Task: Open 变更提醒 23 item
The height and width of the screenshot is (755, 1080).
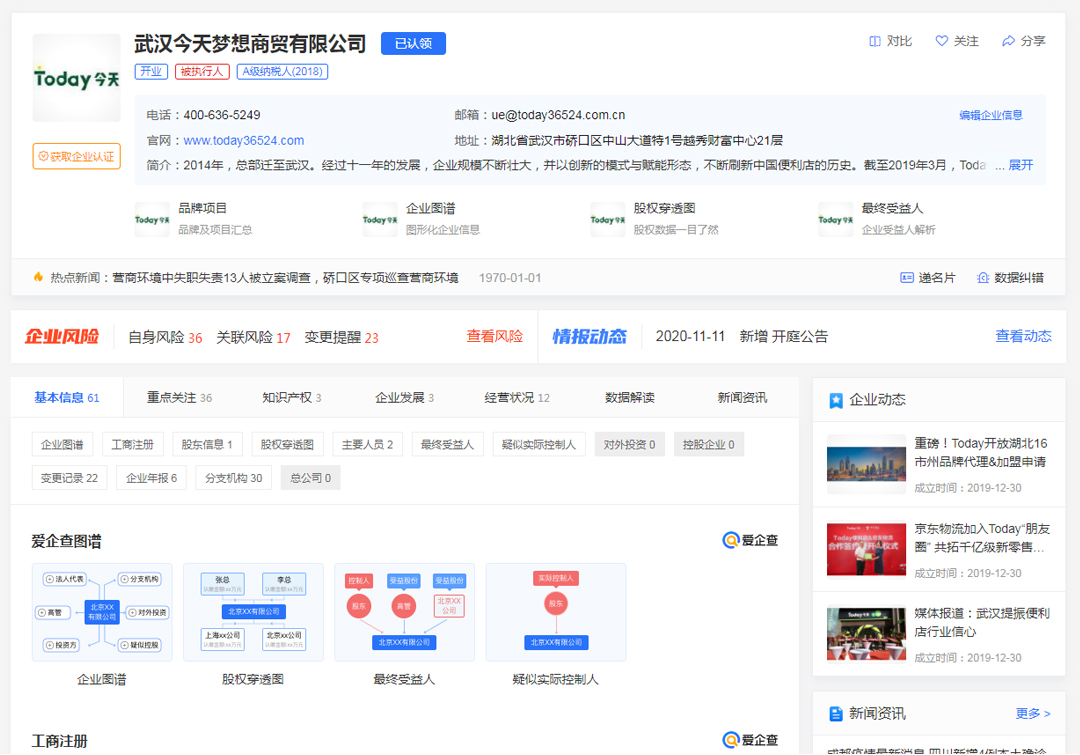Action: coord(342,338)
